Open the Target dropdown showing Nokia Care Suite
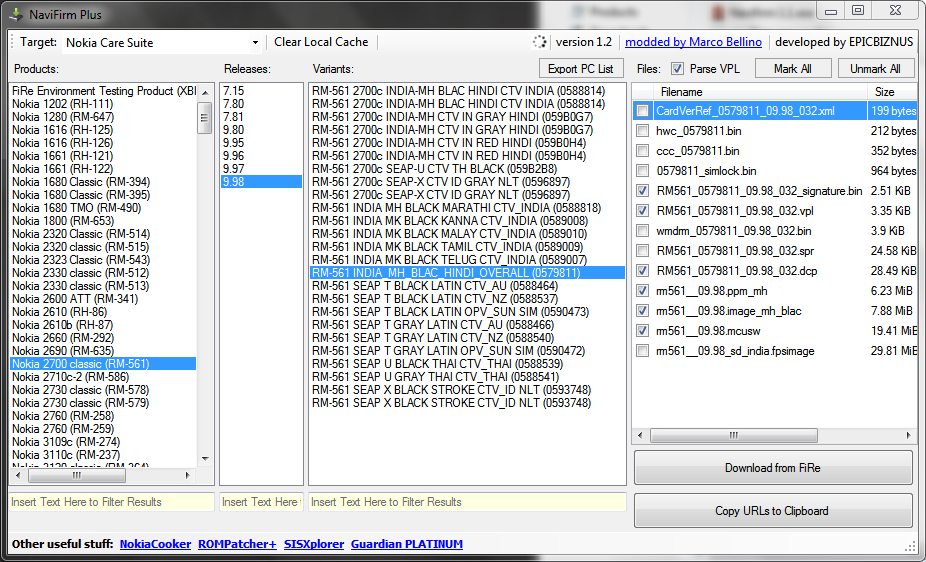The image size is (926, 562). pos(162,43)
